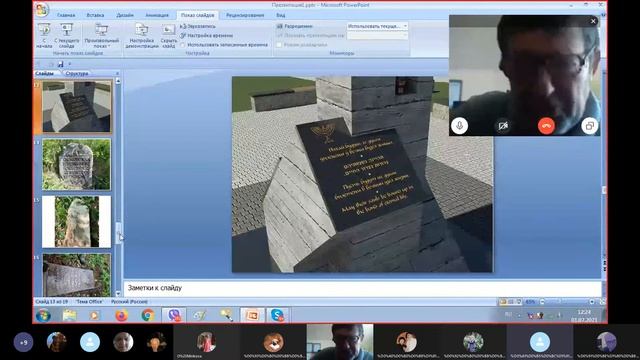Click the thumbnail pane scroll down arrow

pos(118,293)
